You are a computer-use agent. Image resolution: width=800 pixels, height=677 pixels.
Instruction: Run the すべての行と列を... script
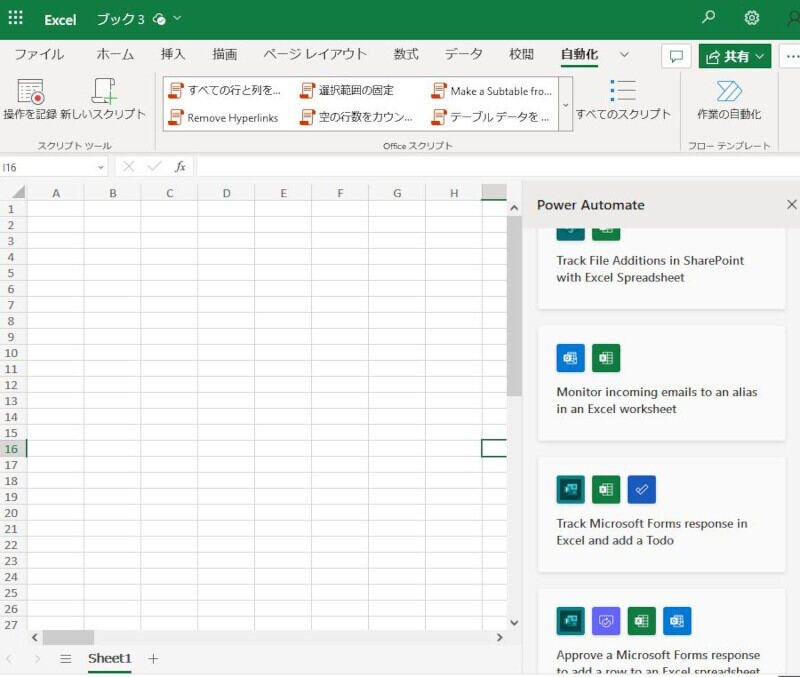(225, 90)
